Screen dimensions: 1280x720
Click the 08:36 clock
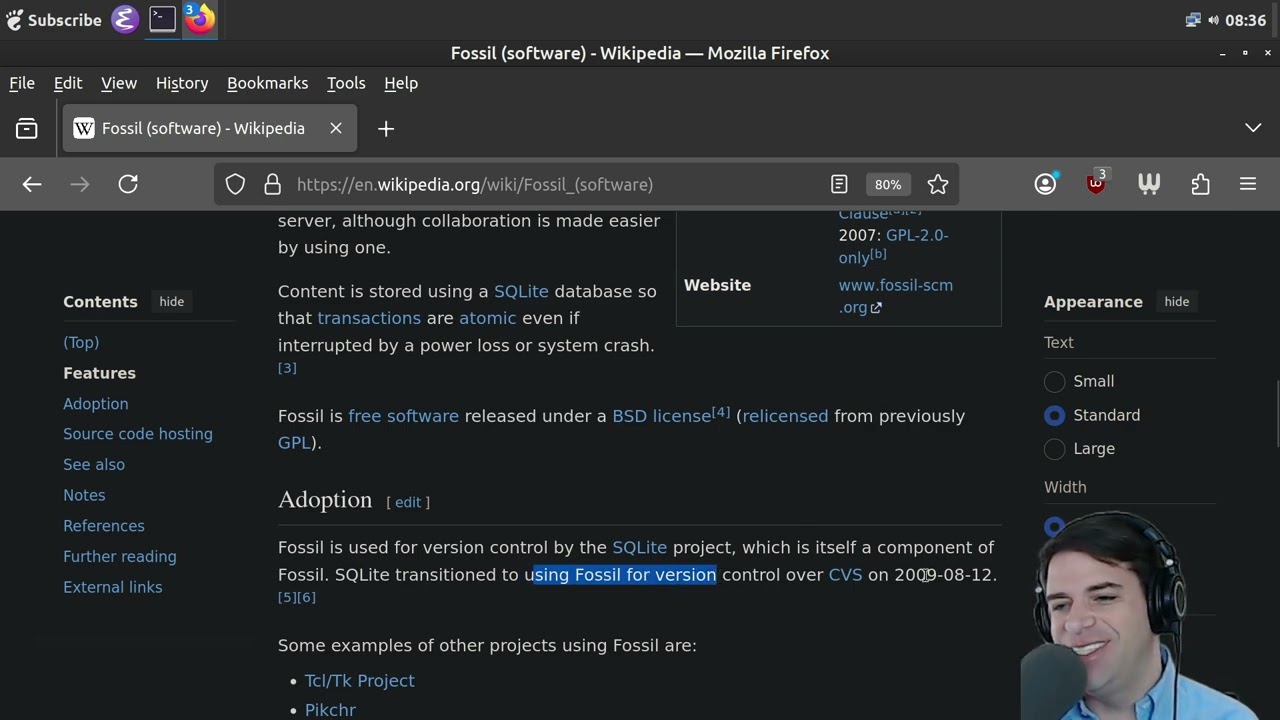(1245, 20)
